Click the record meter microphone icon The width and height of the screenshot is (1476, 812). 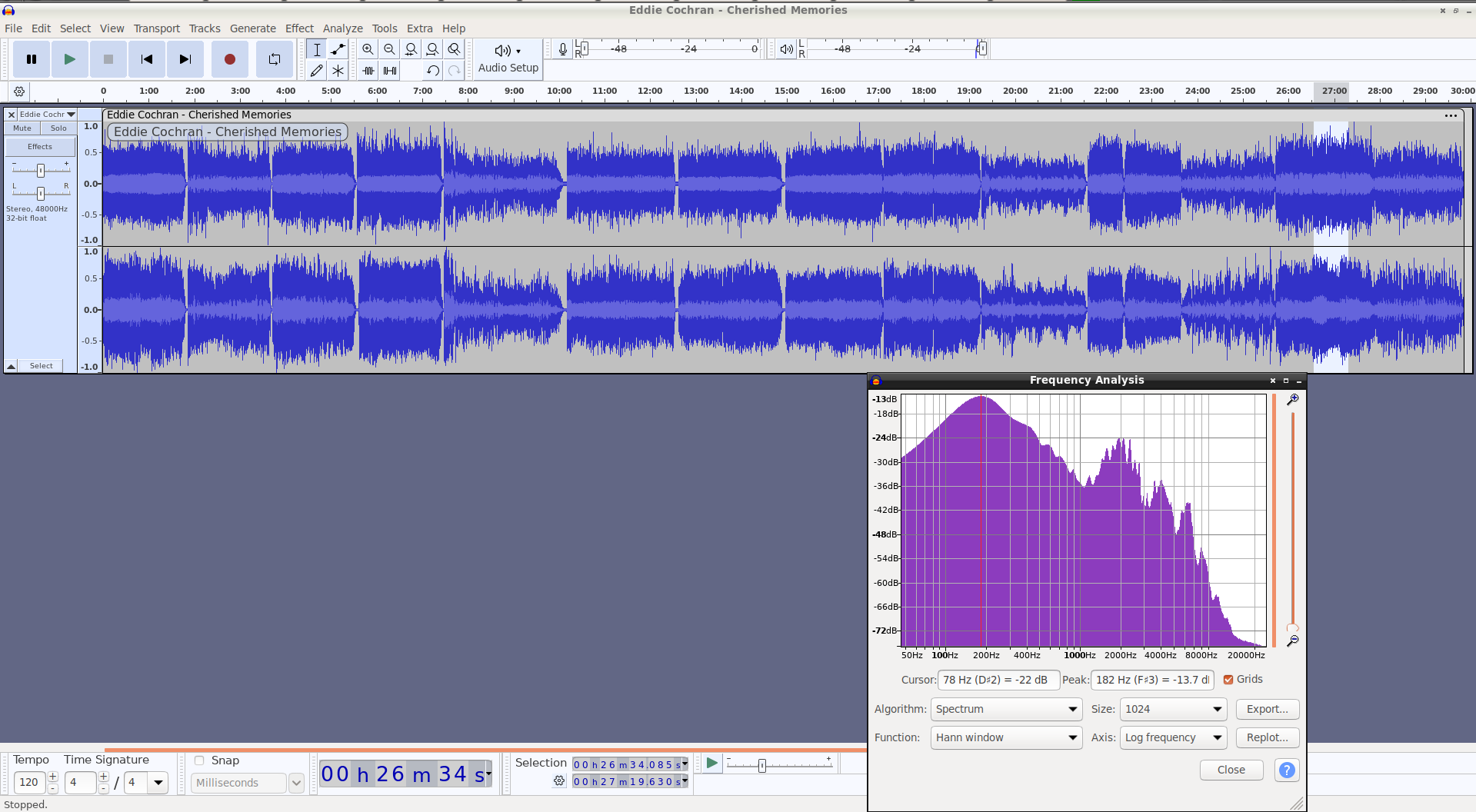point(563,49)
